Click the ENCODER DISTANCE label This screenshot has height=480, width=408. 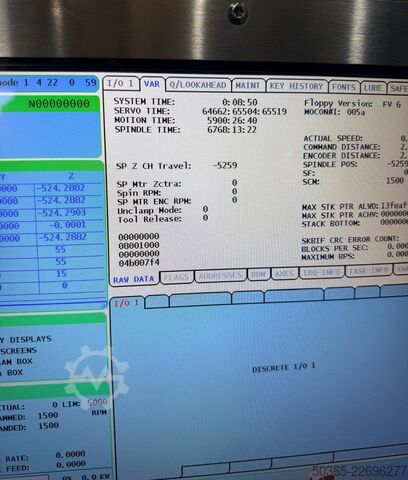pos(341,156)
